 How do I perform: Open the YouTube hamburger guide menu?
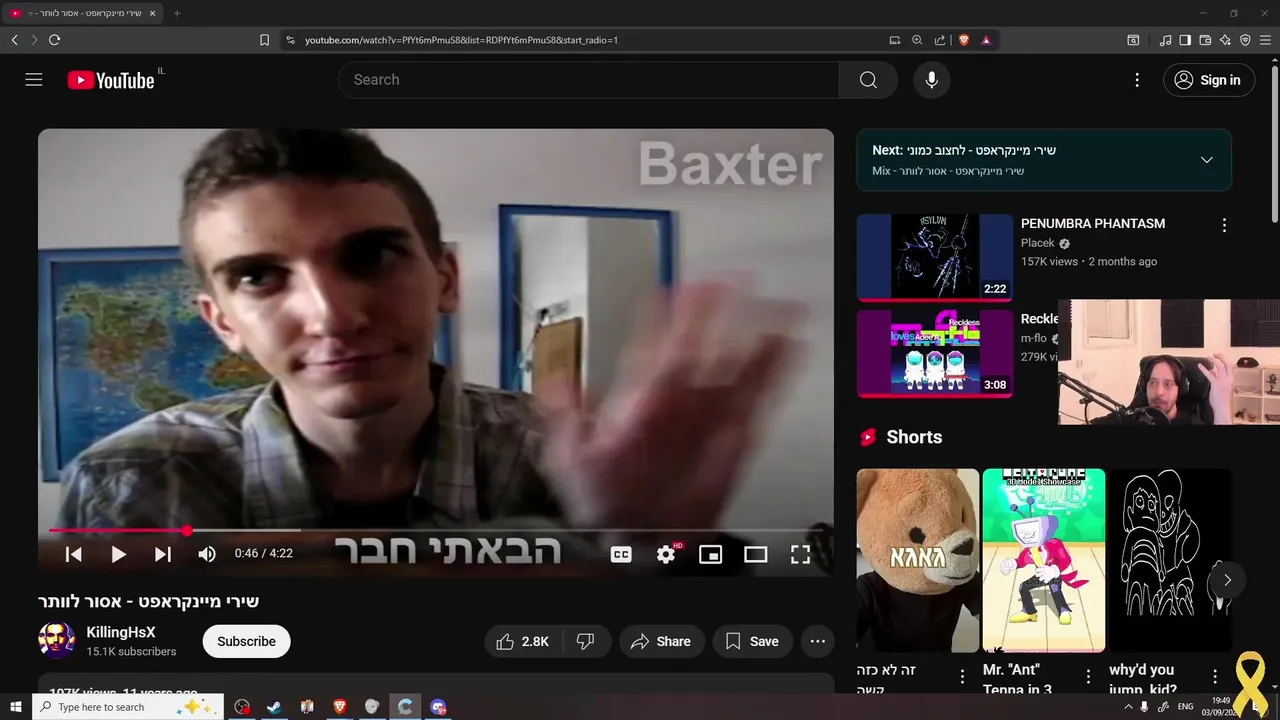34,80
